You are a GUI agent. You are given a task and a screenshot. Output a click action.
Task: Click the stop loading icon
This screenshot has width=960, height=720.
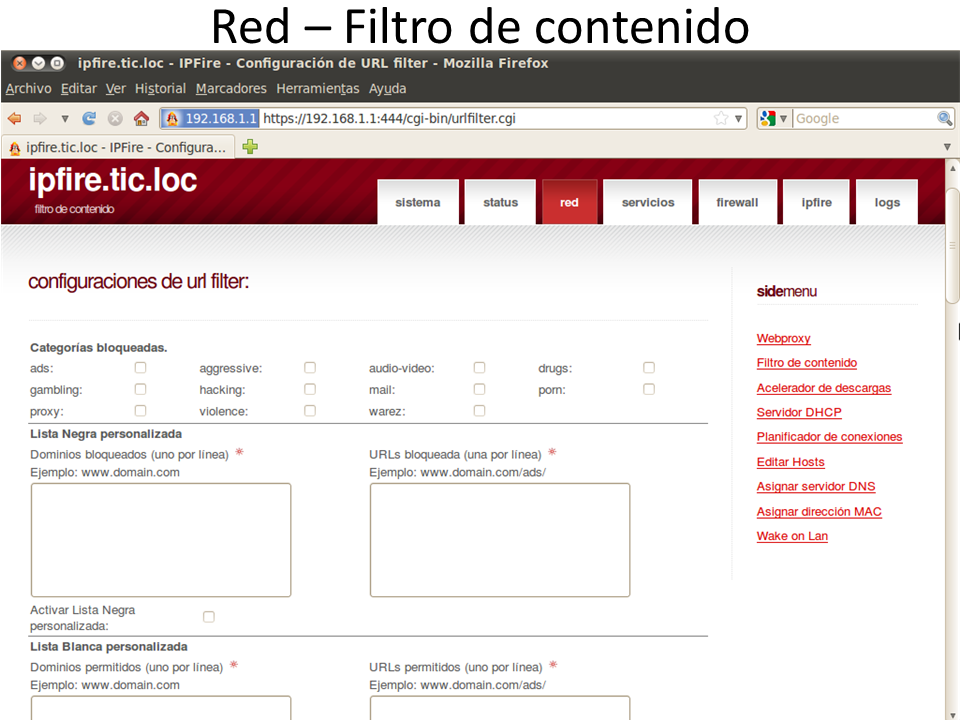point(115,118)
